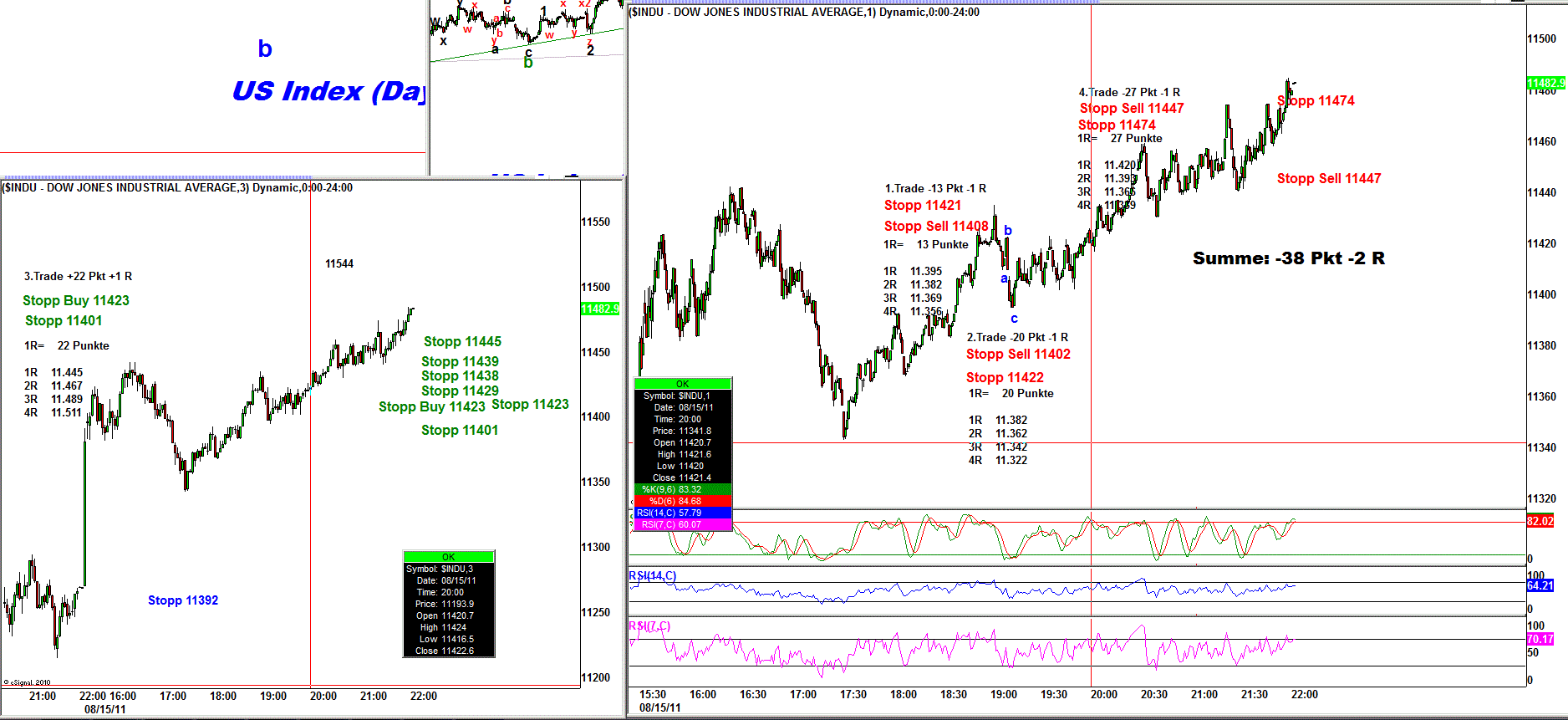Select the red %D(6) 84.68 row
The image size is (1568, 720).
tap(683, 501)
